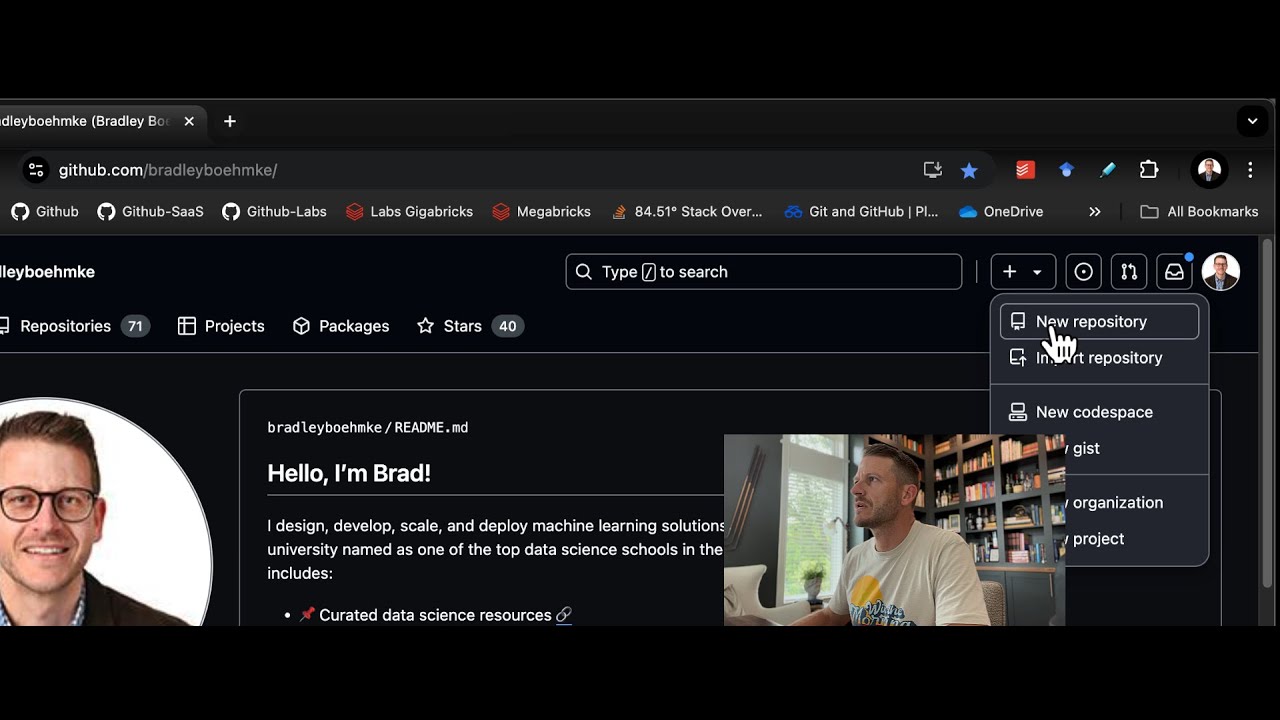Open the Labs Gigabricks bookmark

tap(409, 212)
